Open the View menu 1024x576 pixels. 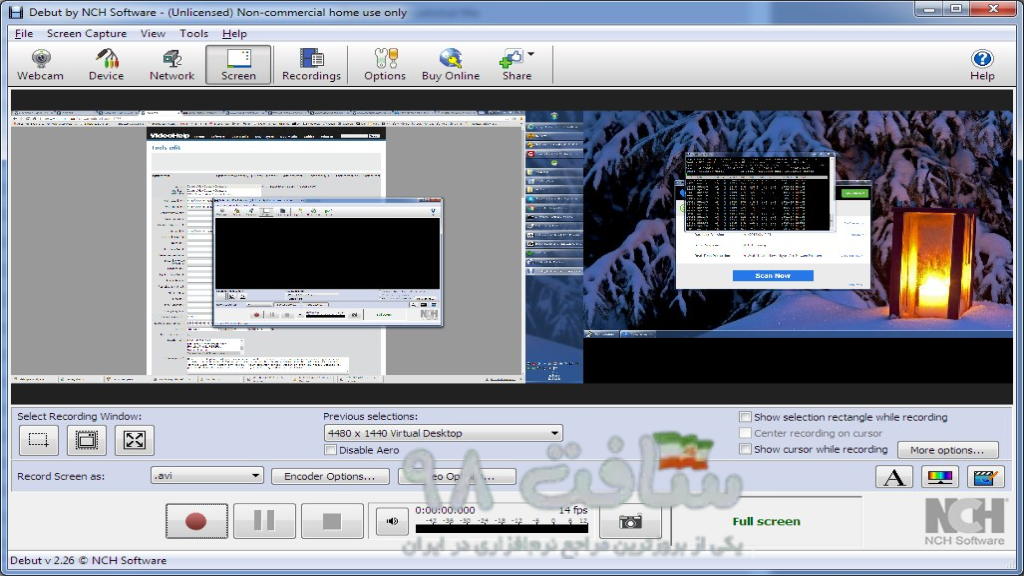coord(153,33)
